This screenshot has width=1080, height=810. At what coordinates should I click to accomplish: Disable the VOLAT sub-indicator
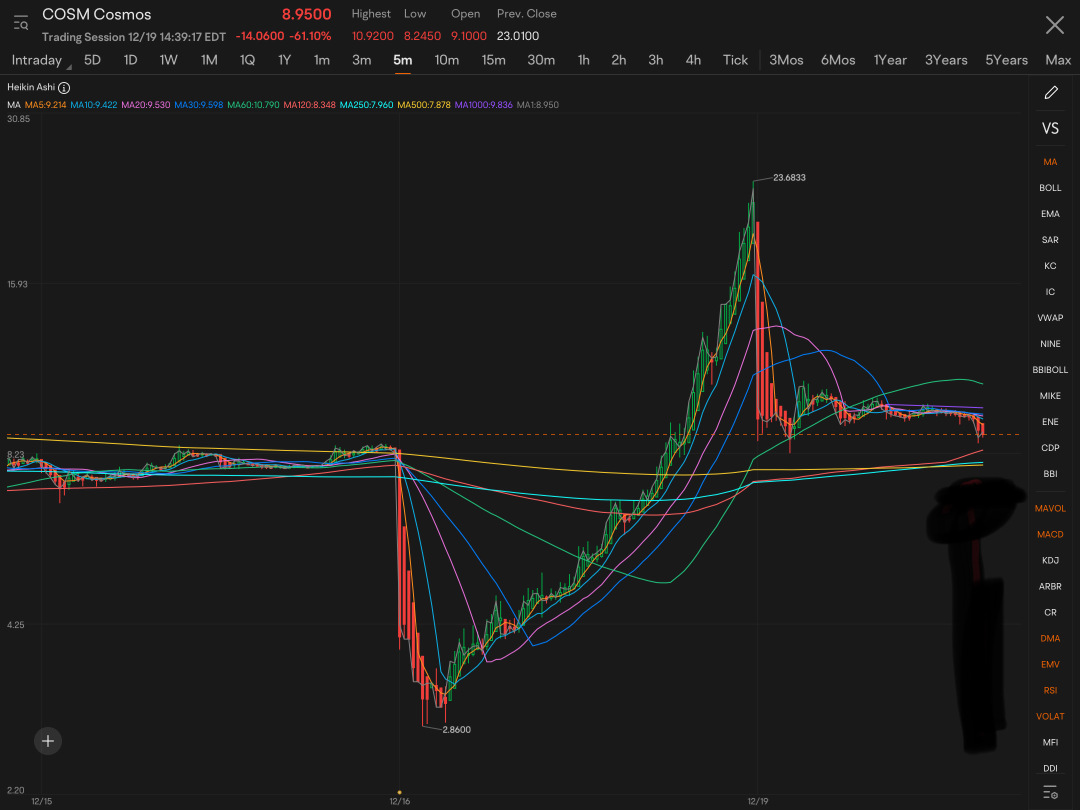1050,716
